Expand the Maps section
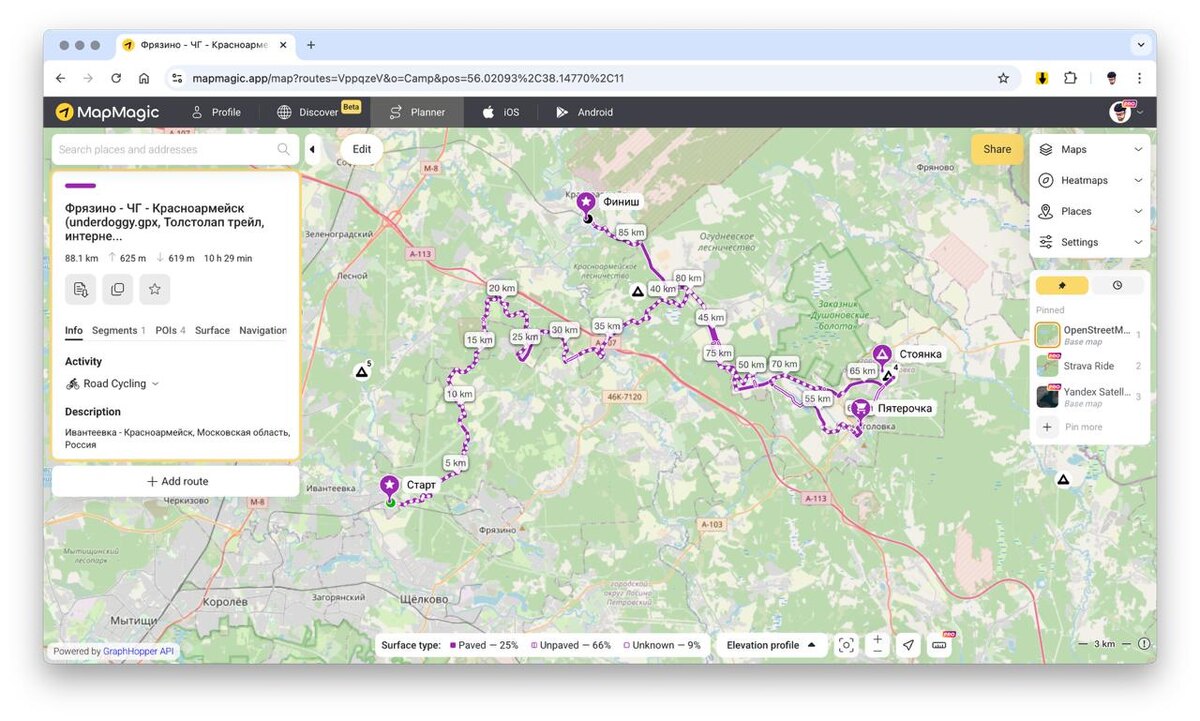The width and height of the screenshot is (1200, 721). click(x=1090, y=150)
